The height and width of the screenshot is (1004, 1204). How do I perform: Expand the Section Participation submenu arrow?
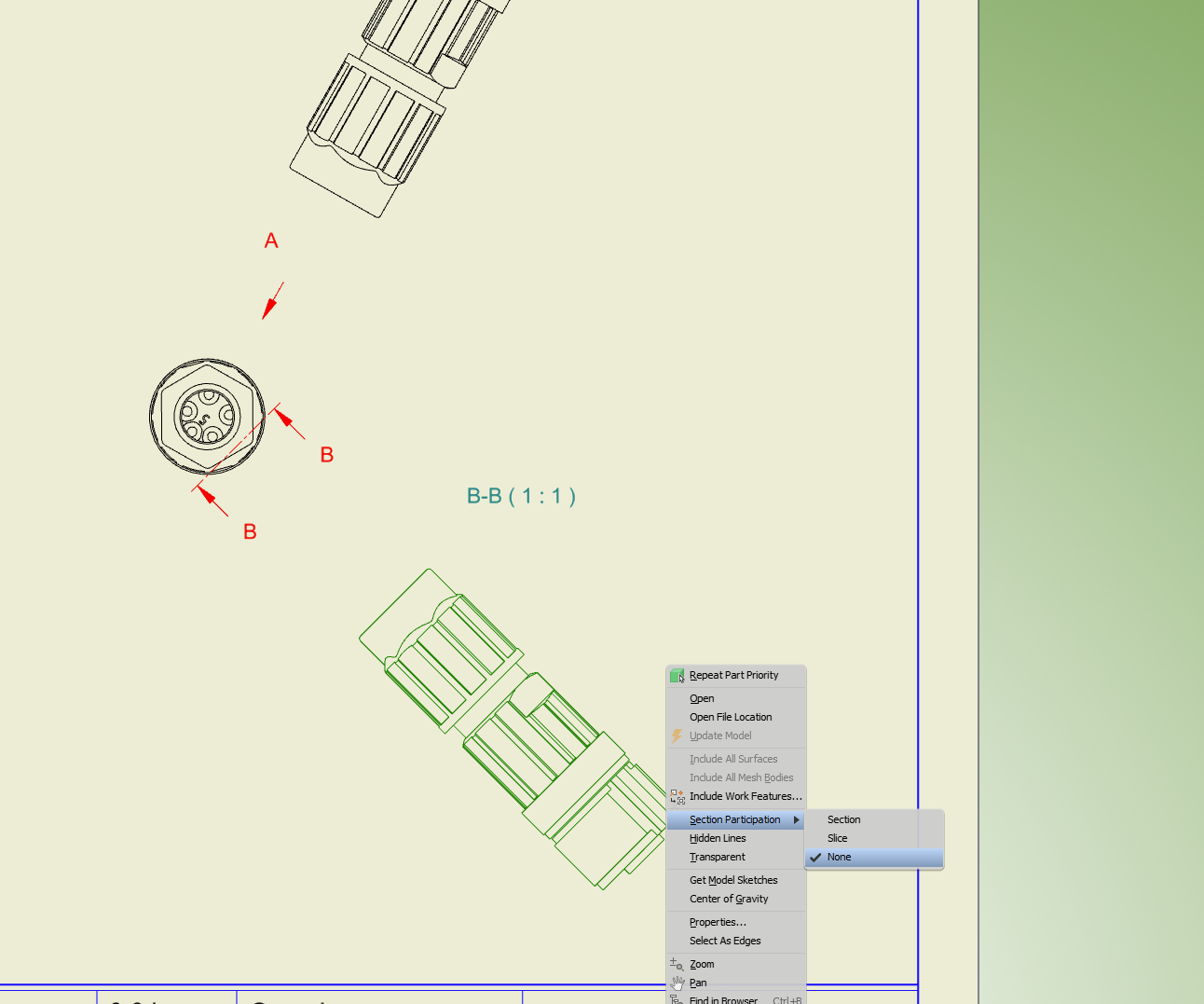pyautogui.click(x=798, y=819)
